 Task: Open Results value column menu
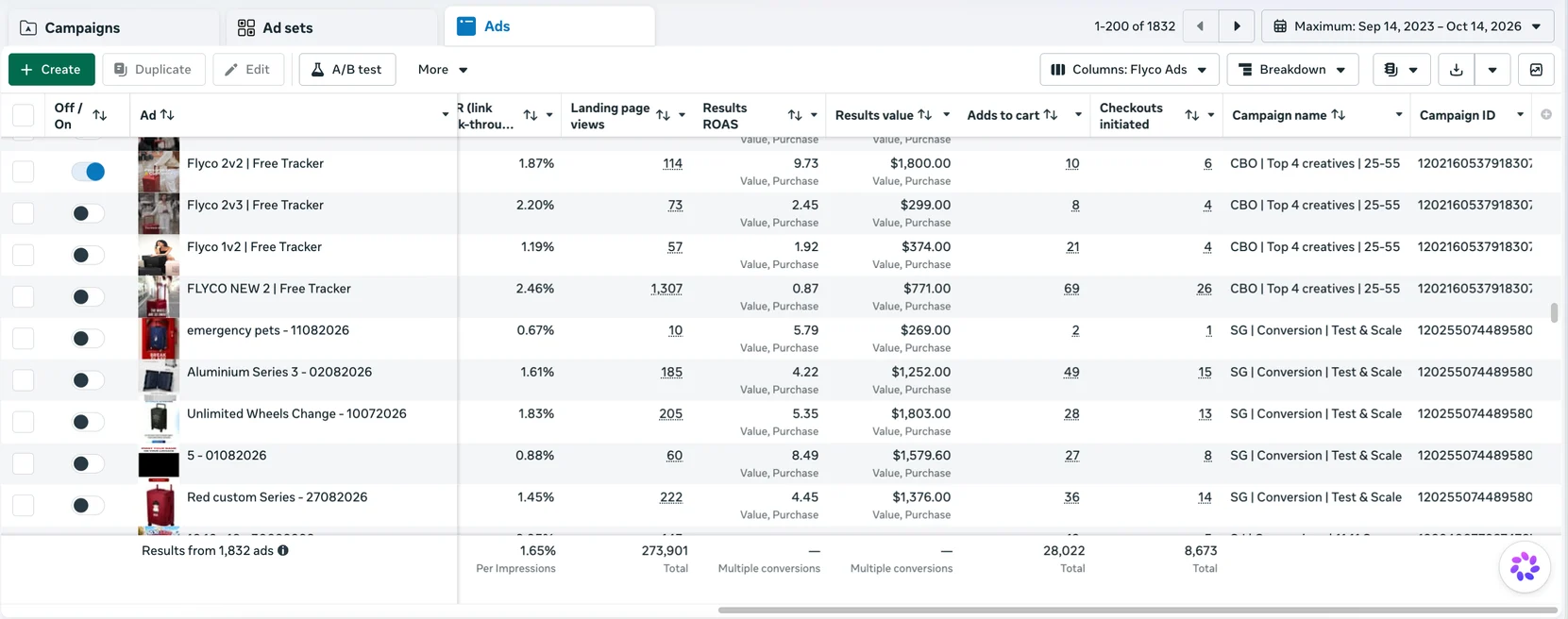[946, 115]
